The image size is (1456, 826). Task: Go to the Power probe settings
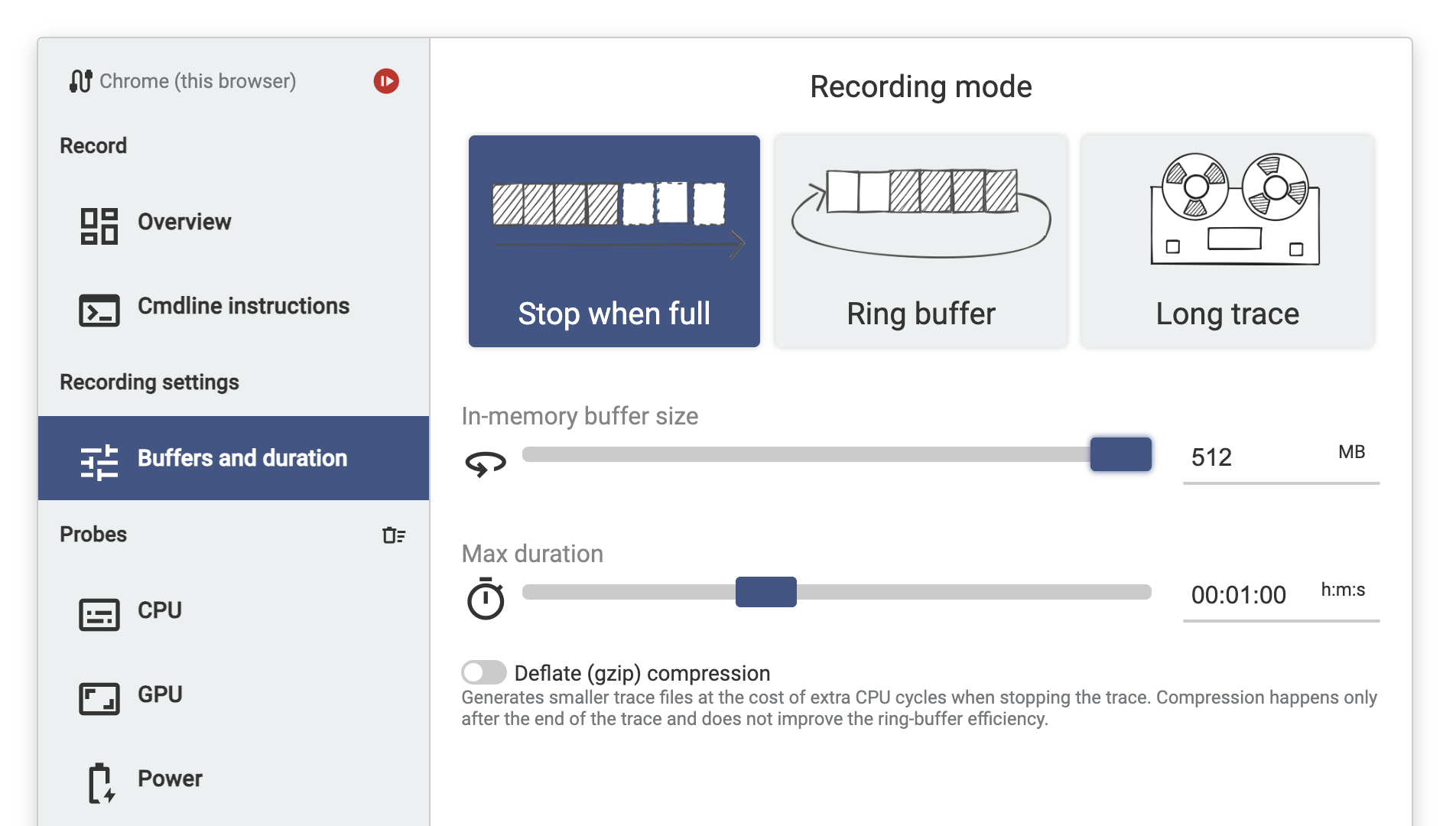point(170,779)
